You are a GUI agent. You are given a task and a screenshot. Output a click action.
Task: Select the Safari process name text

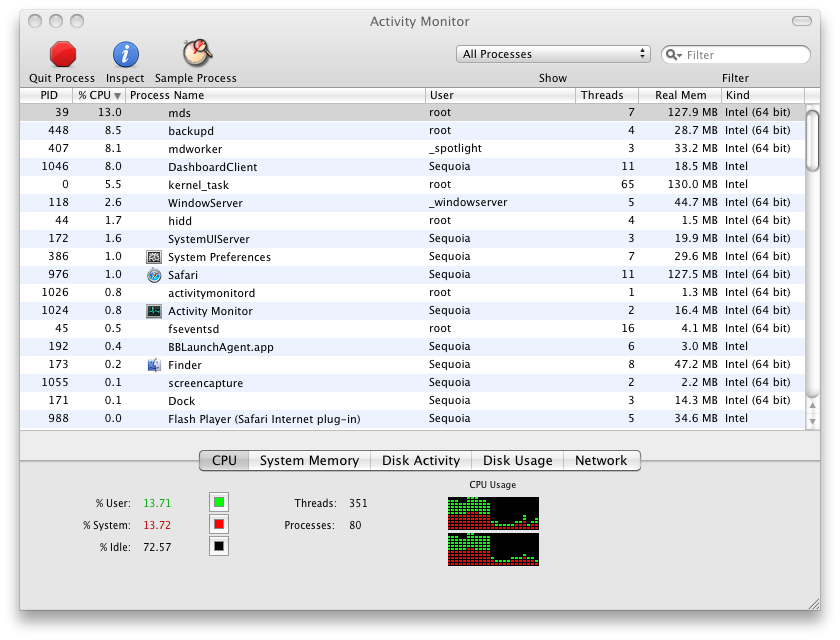[x=183, y=275]
